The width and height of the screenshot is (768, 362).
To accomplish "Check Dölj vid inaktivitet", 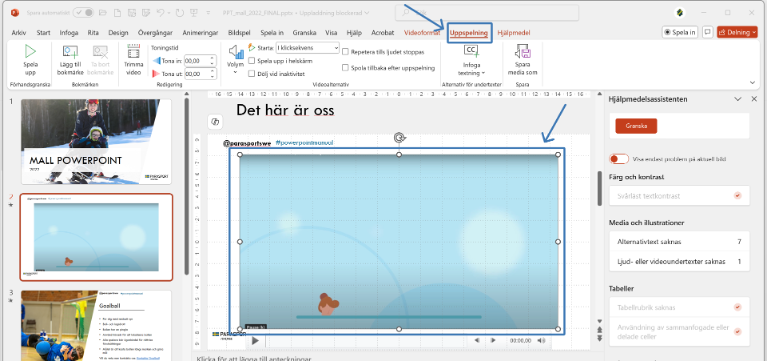I will 252,73.
